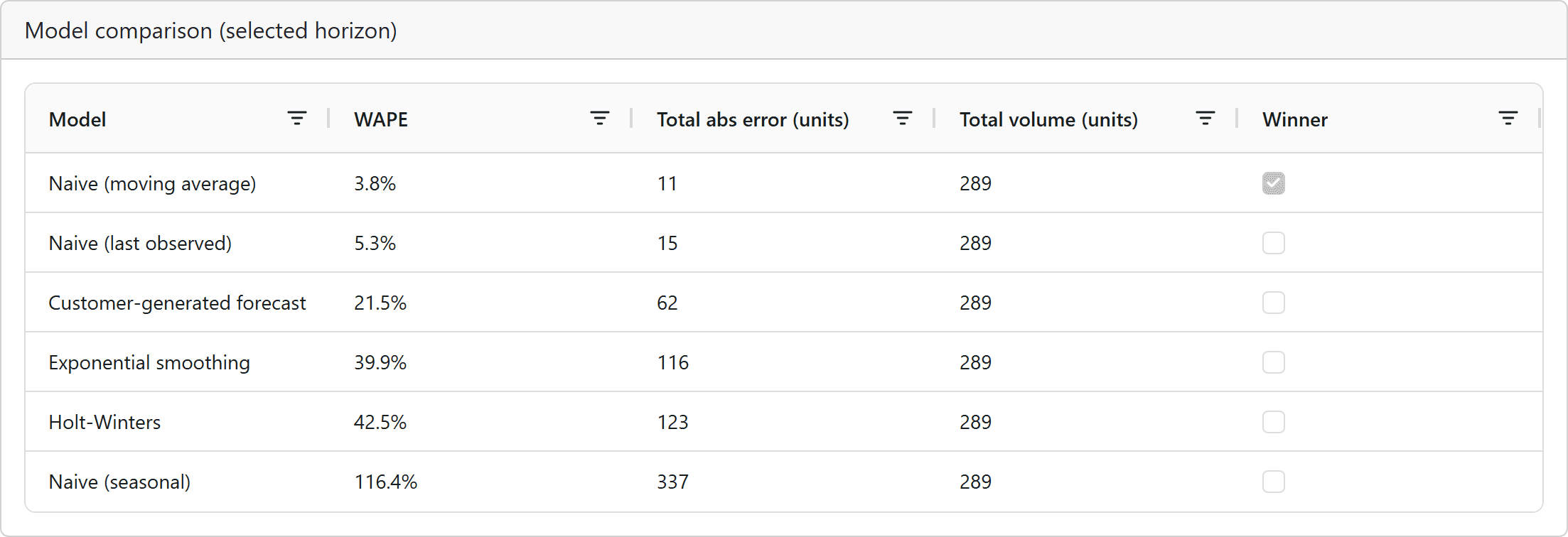Select the Customer-generated forecast cell
This screenshot has height=537, width=1568.
coord(177,303)
